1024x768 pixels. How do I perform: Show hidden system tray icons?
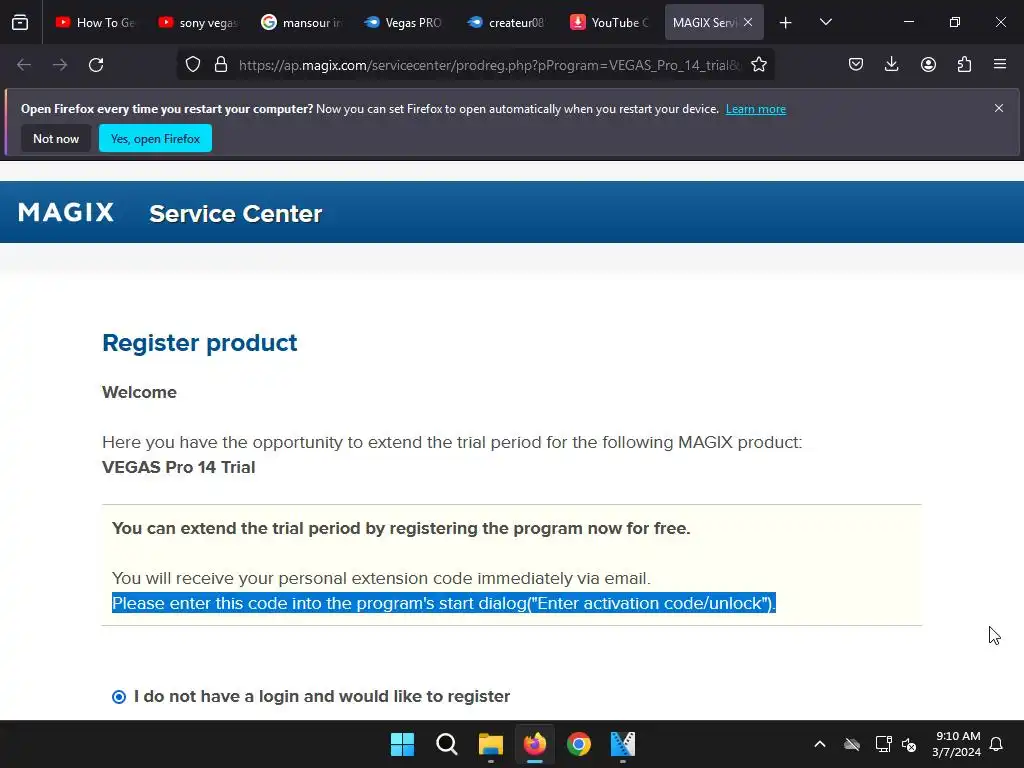pyautogui.click(x=820, y=744)
